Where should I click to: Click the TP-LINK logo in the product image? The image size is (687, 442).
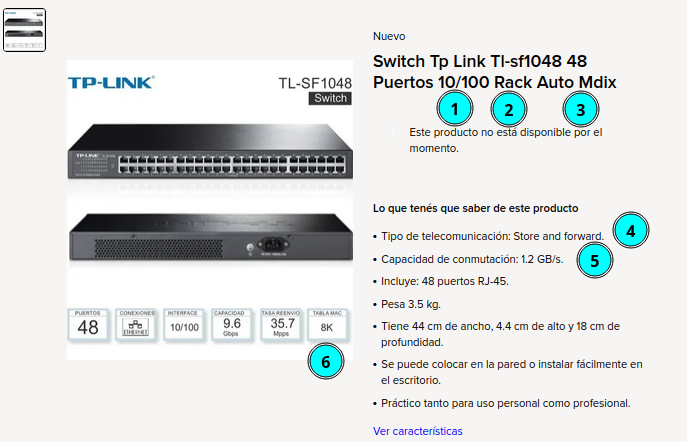[x=111, y=82]
